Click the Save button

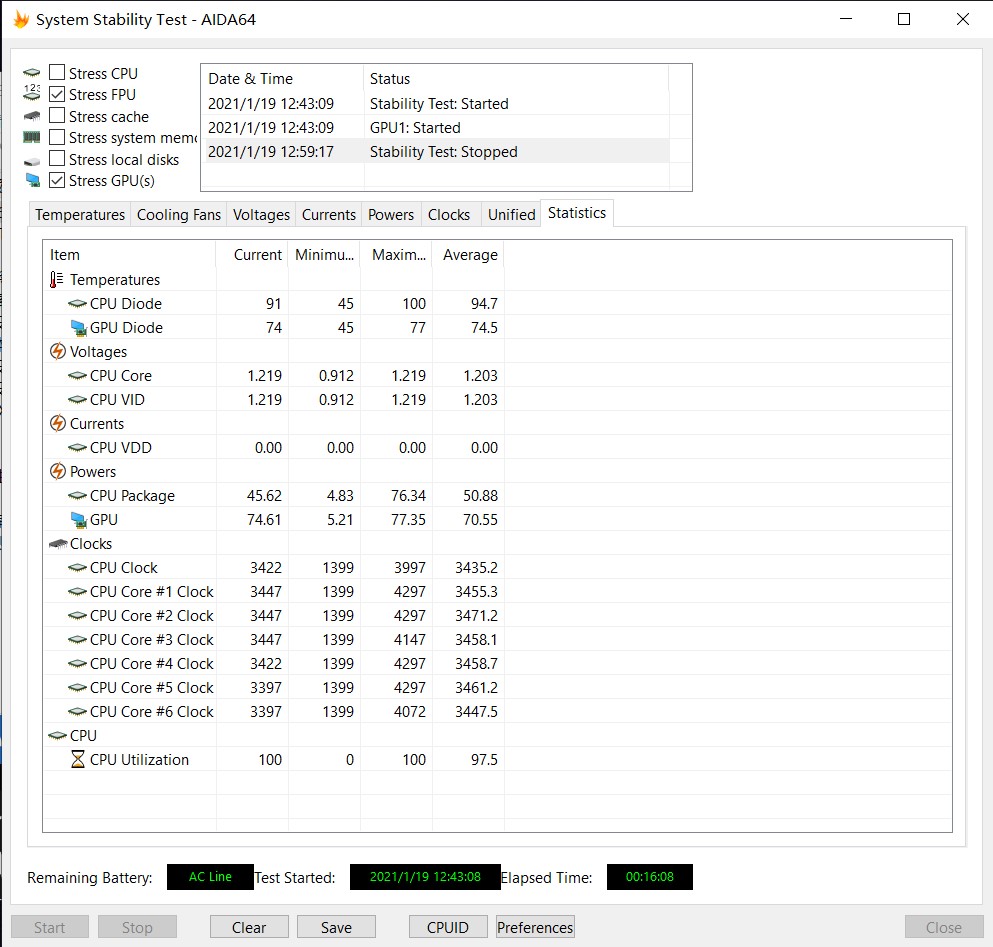click(336, 927)
